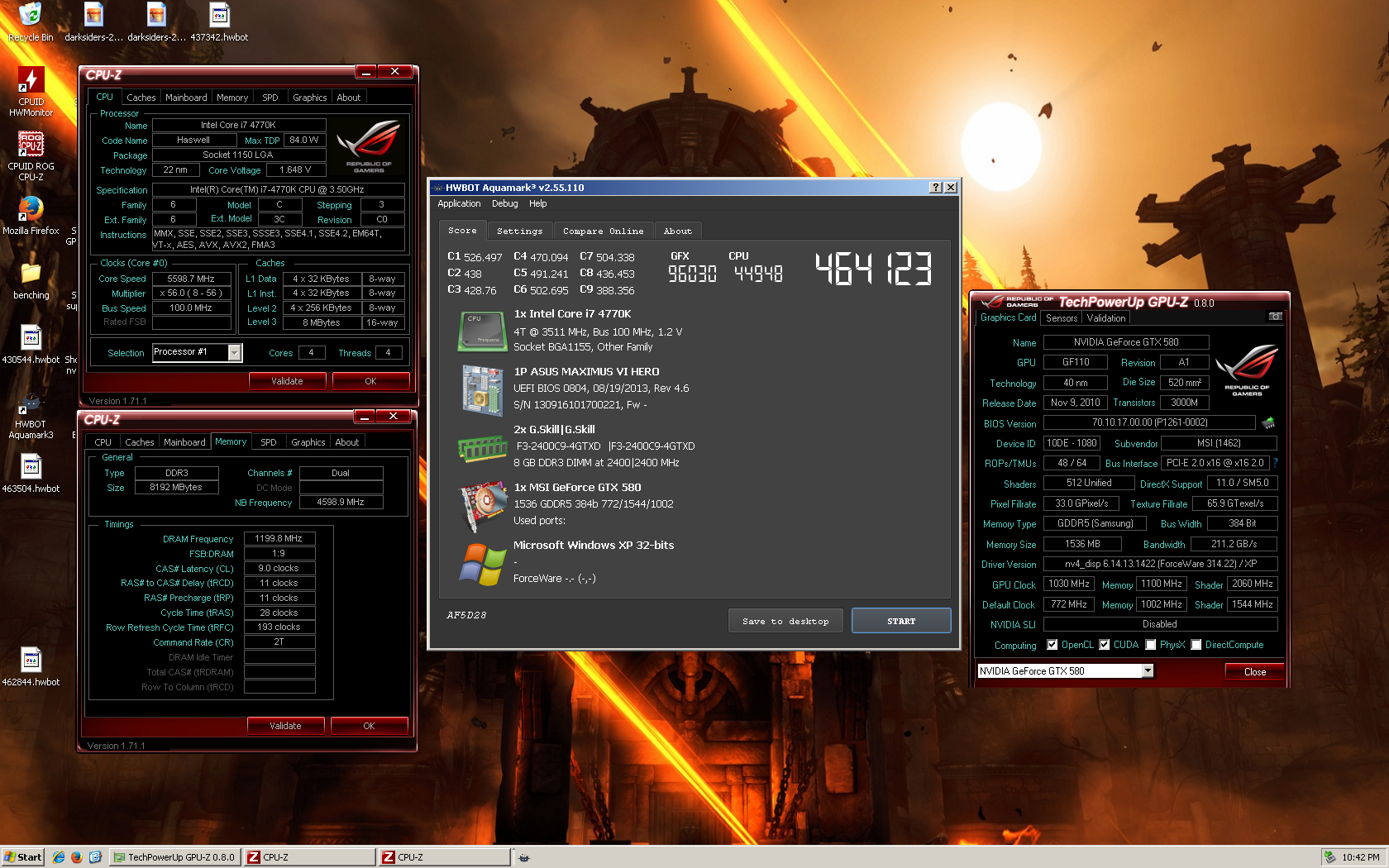Click Validate in the upper CPU-Z window
Screen dimensions: 1389x868
[287, 381]
